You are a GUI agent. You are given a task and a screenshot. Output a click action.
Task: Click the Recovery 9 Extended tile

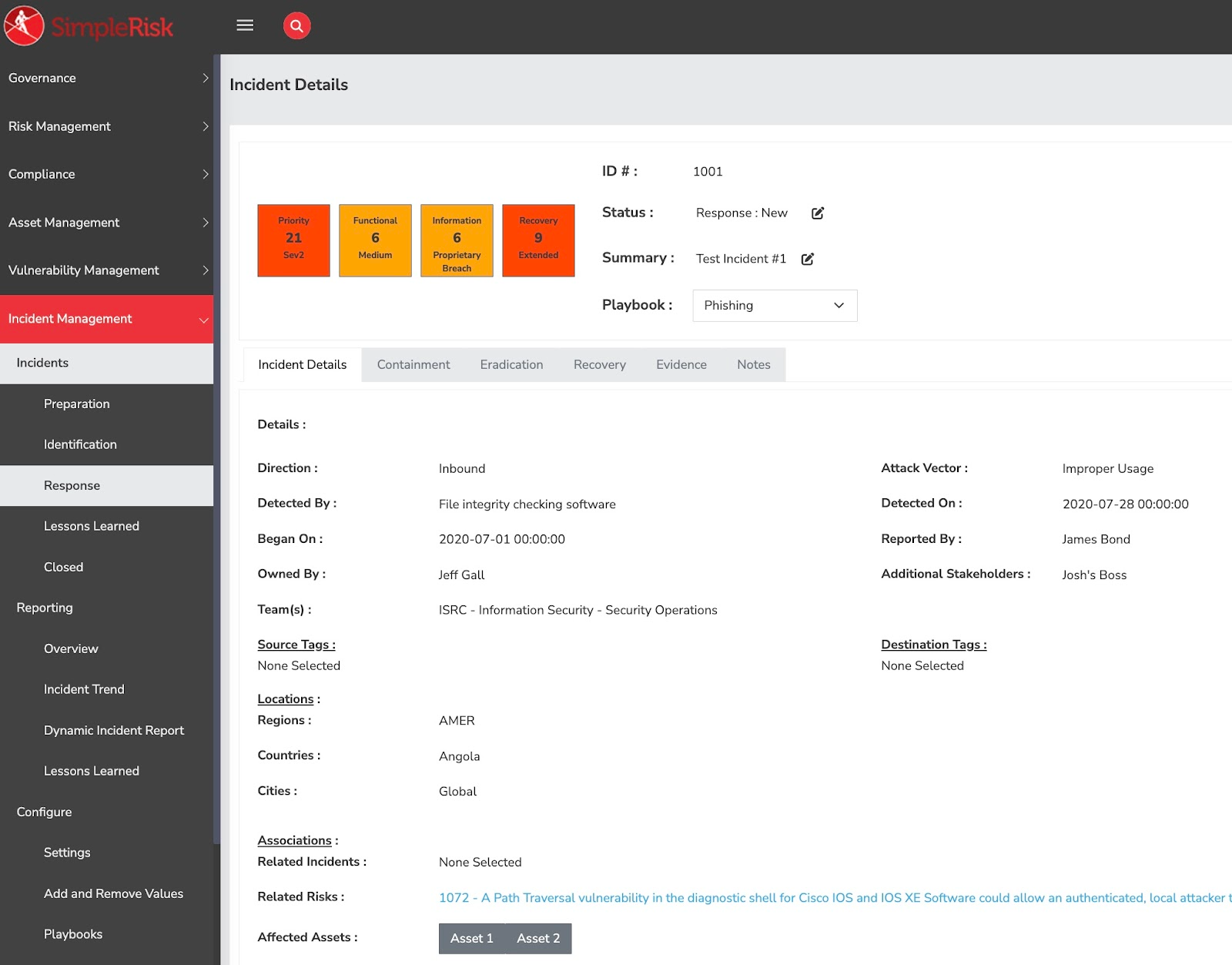tap(538, 240)
